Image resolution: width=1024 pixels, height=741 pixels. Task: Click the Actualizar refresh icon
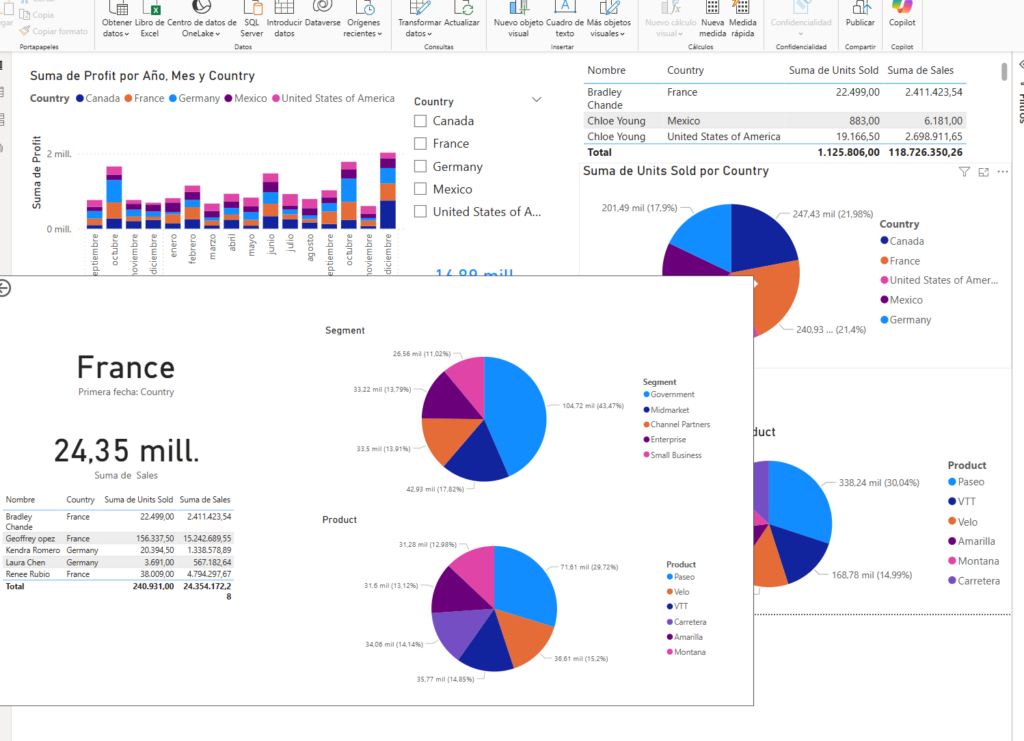[462, 8]
